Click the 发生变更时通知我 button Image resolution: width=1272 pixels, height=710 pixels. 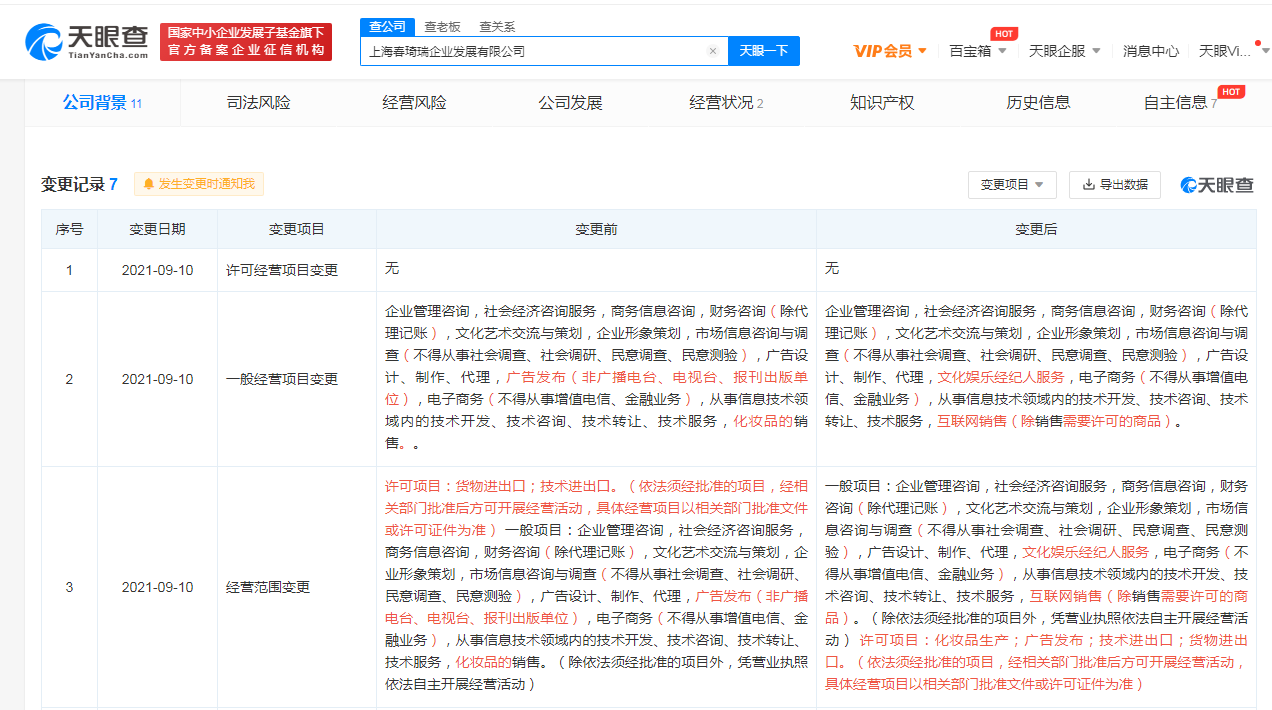coord(199,184)
